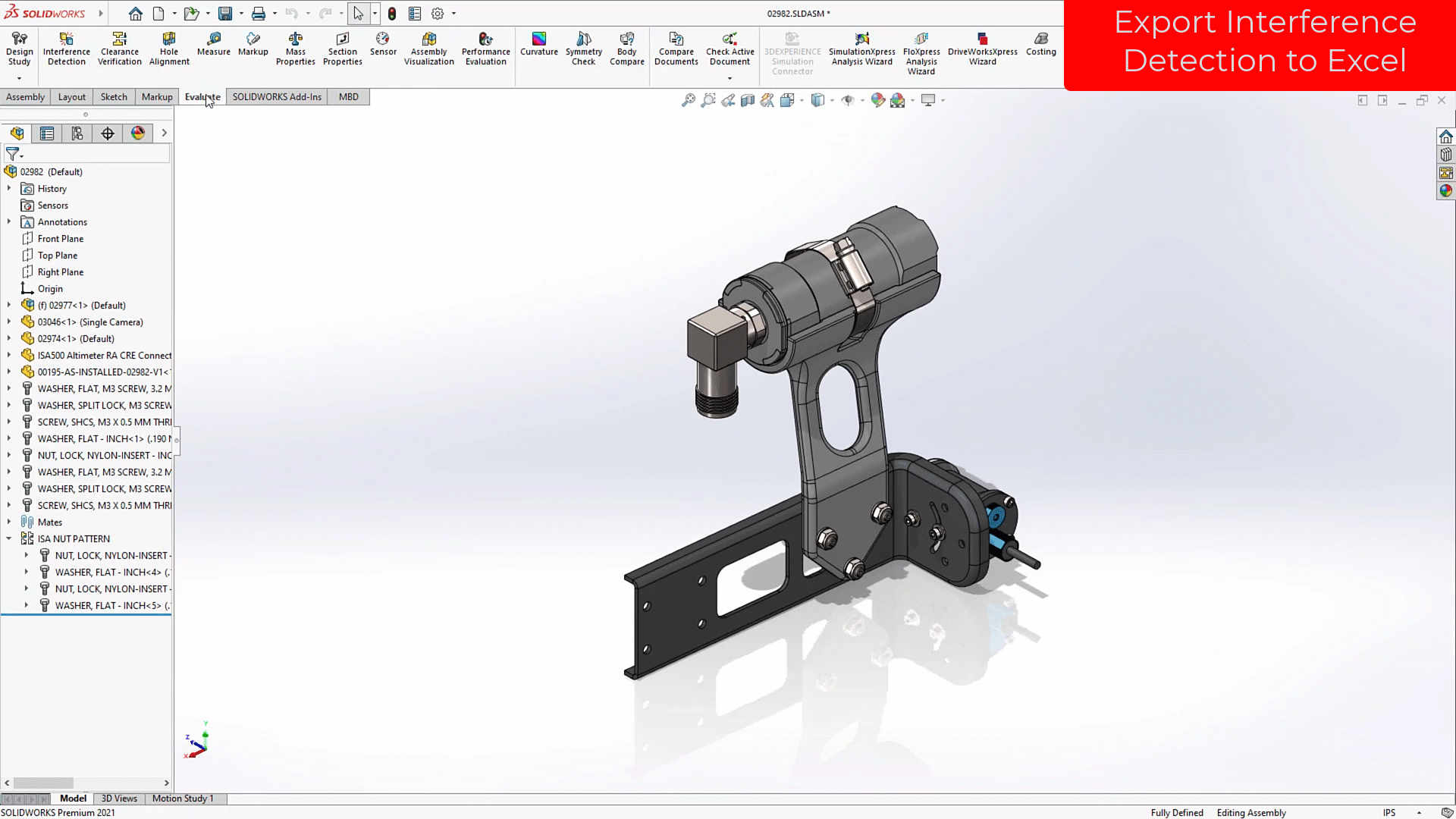Screen dimensions: 1456x819
Task: Open Section Properties
Action: 342,49
